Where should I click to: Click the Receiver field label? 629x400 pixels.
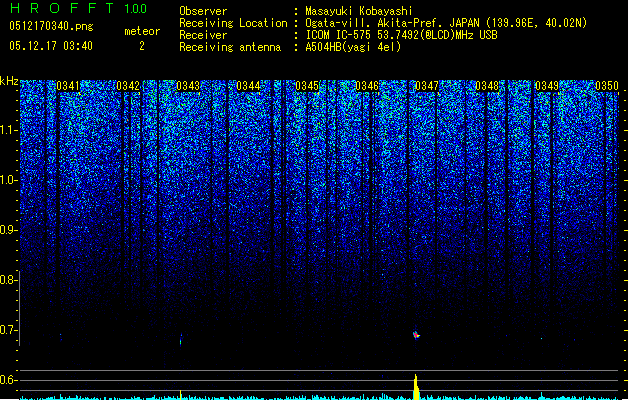coord(203,35)
